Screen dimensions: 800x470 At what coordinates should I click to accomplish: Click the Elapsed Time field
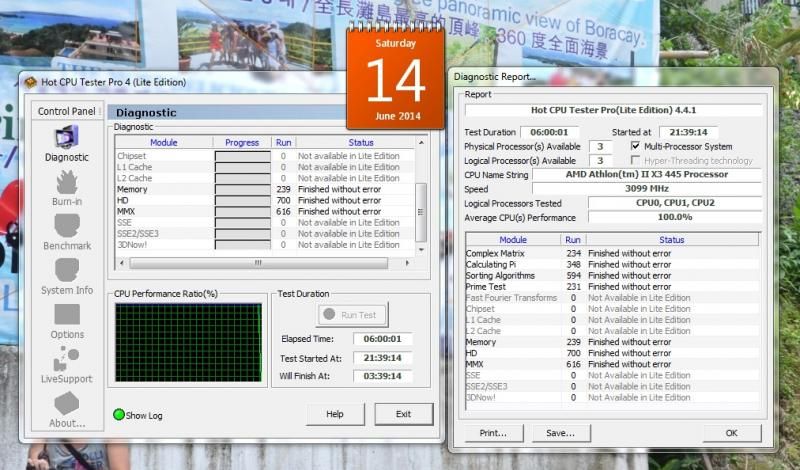click(x=382, y=339)
